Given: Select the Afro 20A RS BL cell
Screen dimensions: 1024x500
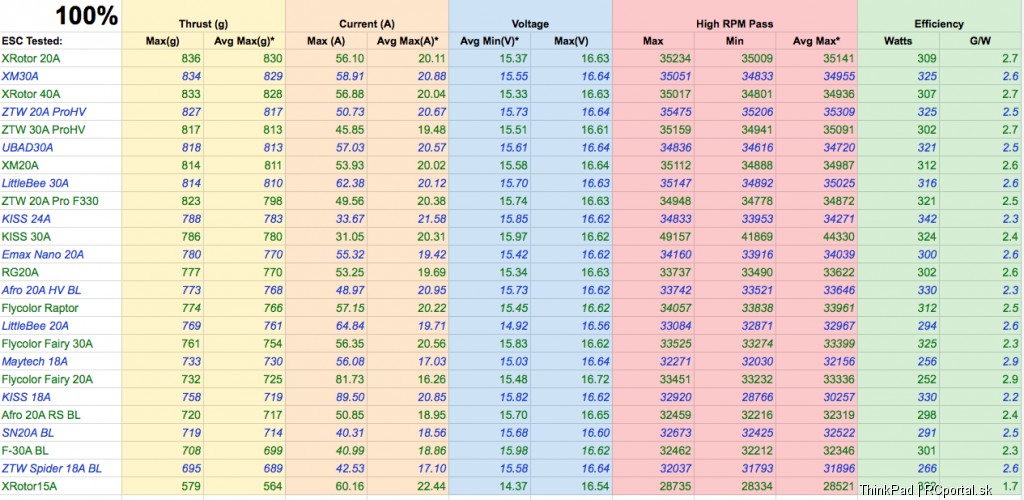Looking at the screenshot, I should [x=42, y=414].
